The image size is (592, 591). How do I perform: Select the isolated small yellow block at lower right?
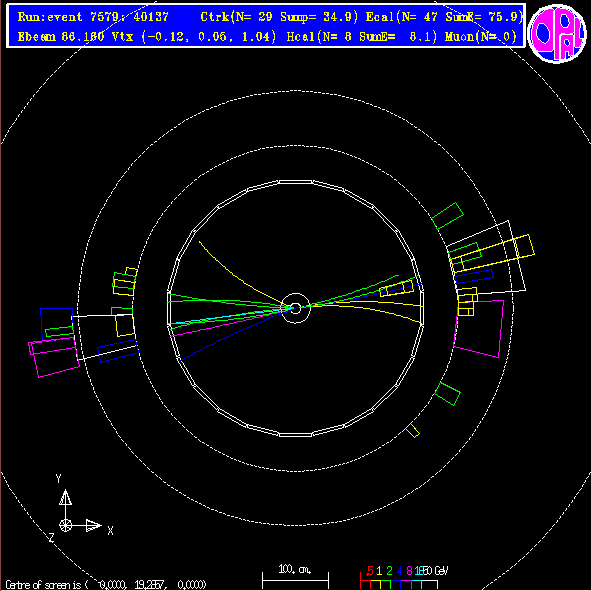pos(412,431)
